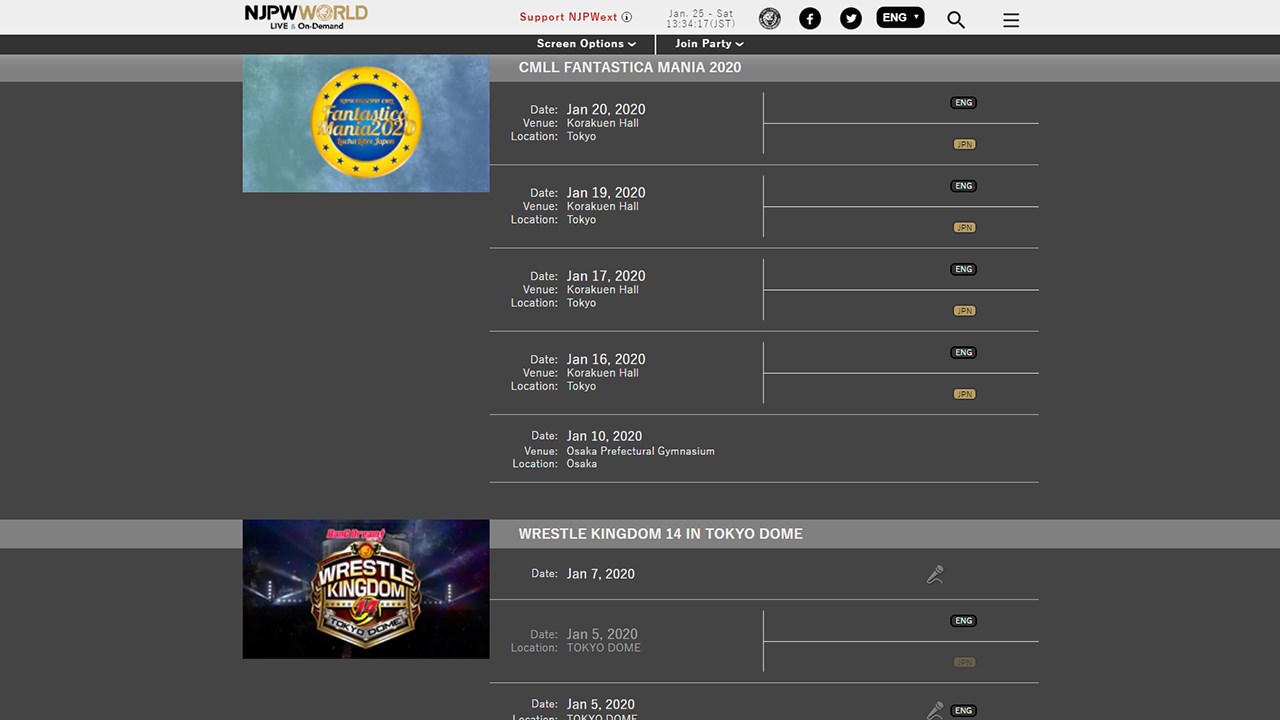Select JPN commentary for Jan 17, 2020

click(964, 311)
